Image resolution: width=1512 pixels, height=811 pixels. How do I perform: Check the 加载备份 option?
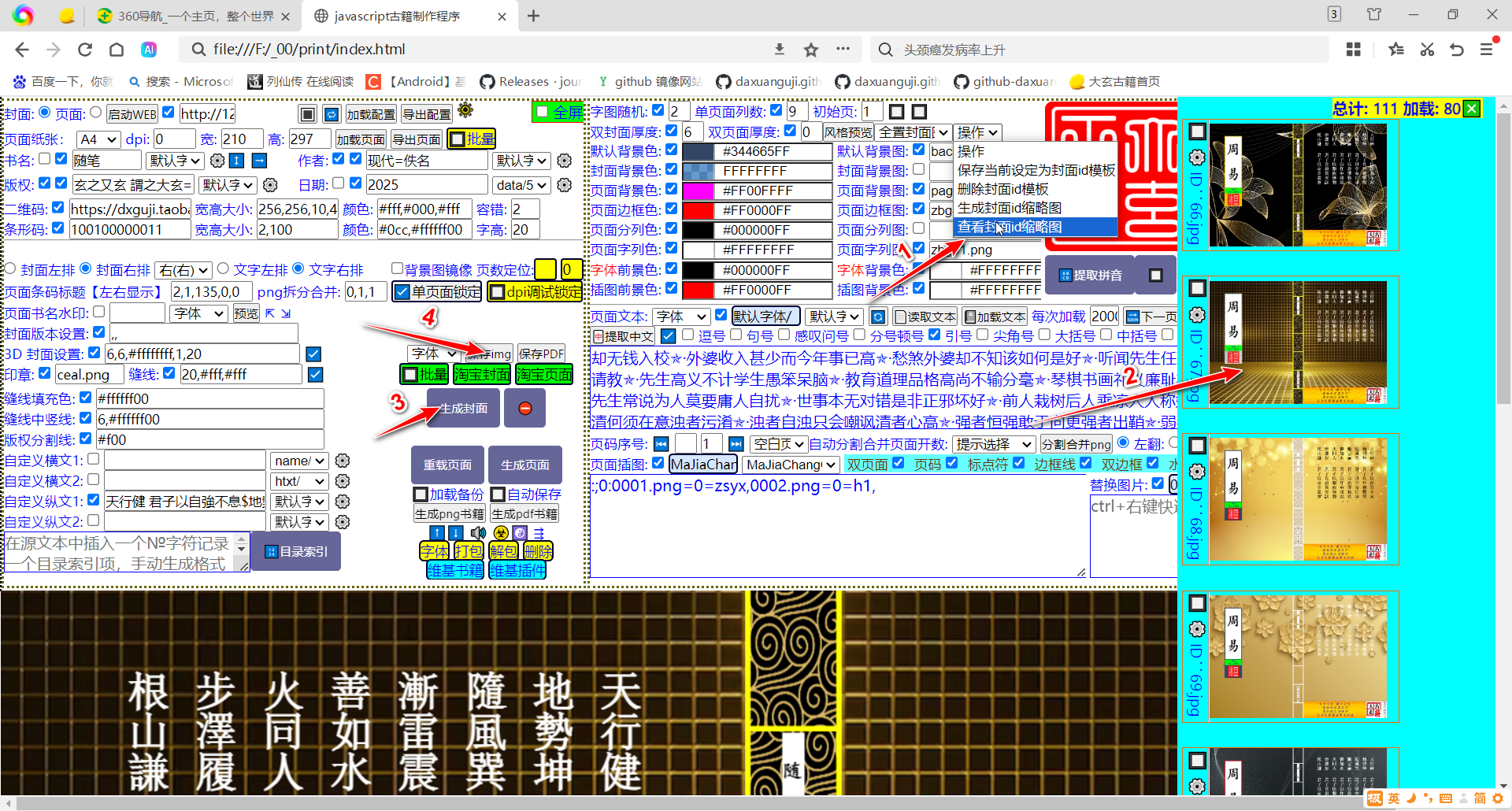coord(421,494)
